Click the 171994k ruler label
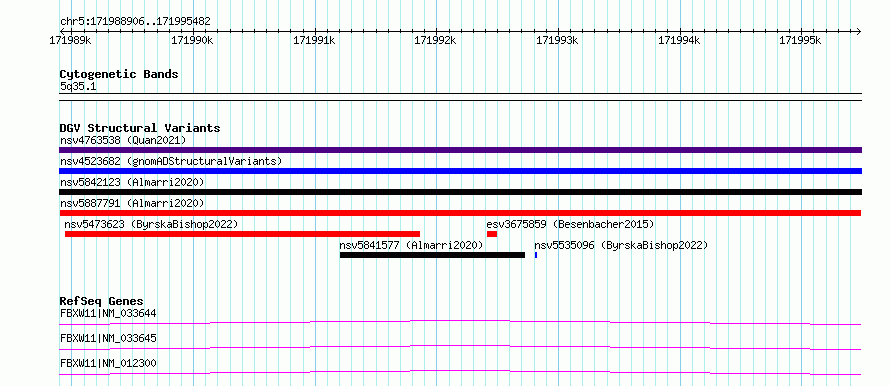This screenshot has width=890, height=386. pos(679,40)
